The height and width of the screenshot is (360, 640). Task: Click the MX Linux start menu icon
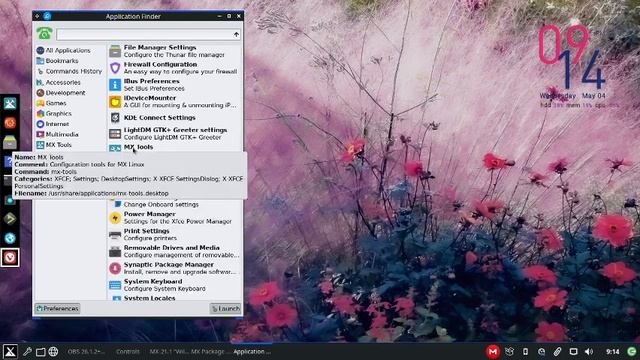pyautogui.click(x=10, y=351)
